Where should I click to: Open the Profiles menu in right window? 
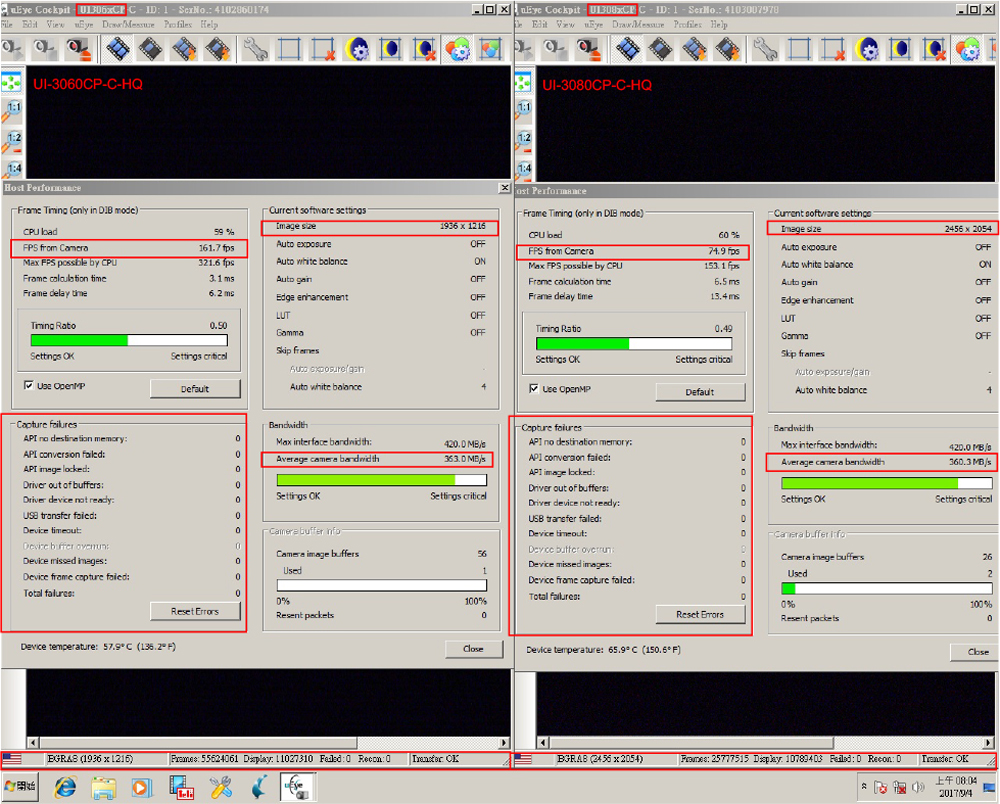tap(687, 24)
